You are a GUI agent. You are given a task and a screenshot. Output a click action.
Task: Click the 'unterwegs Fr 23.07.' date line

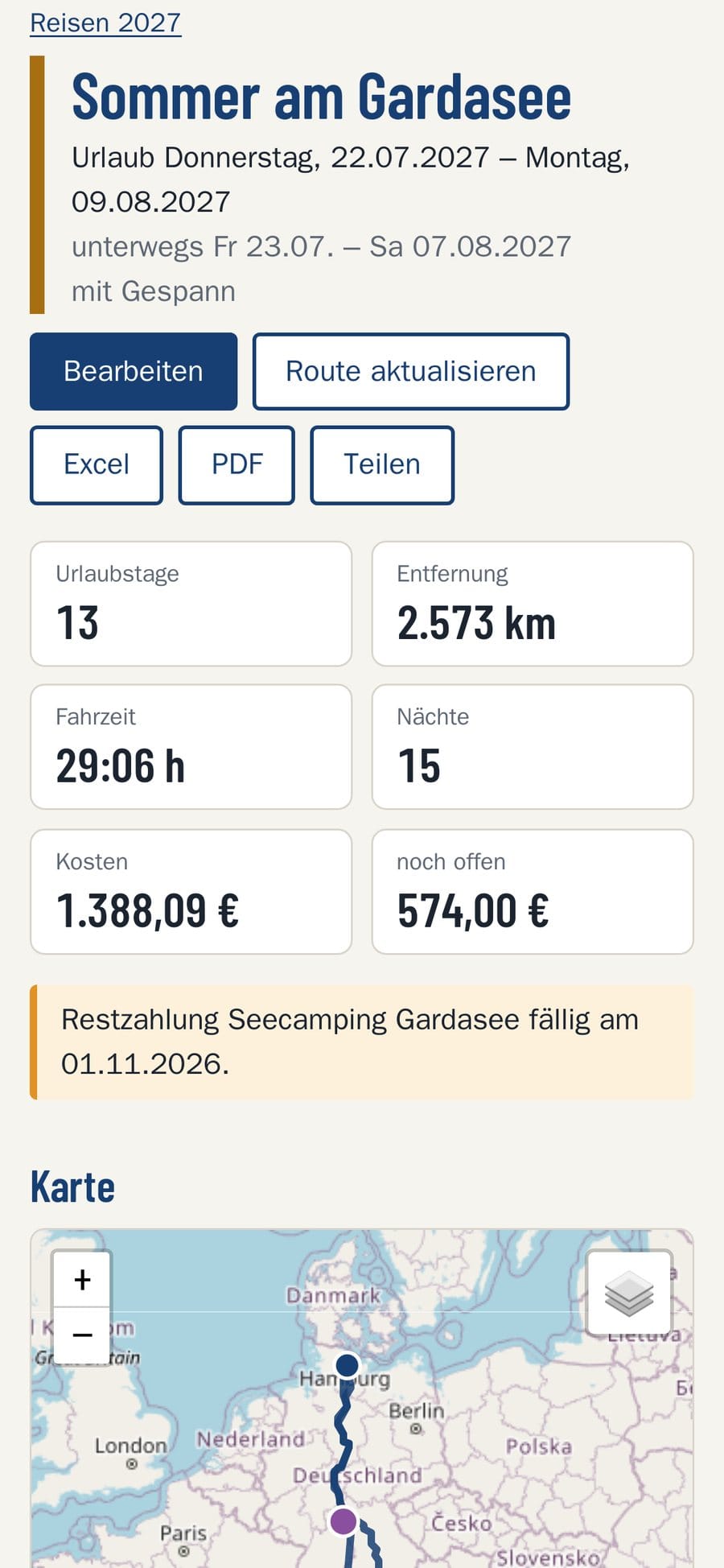322,246
